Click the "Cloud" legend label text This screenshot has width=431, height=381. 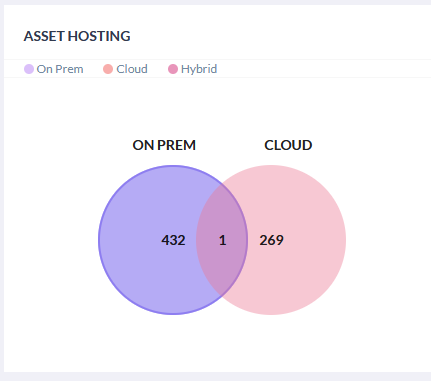point(132,69)
